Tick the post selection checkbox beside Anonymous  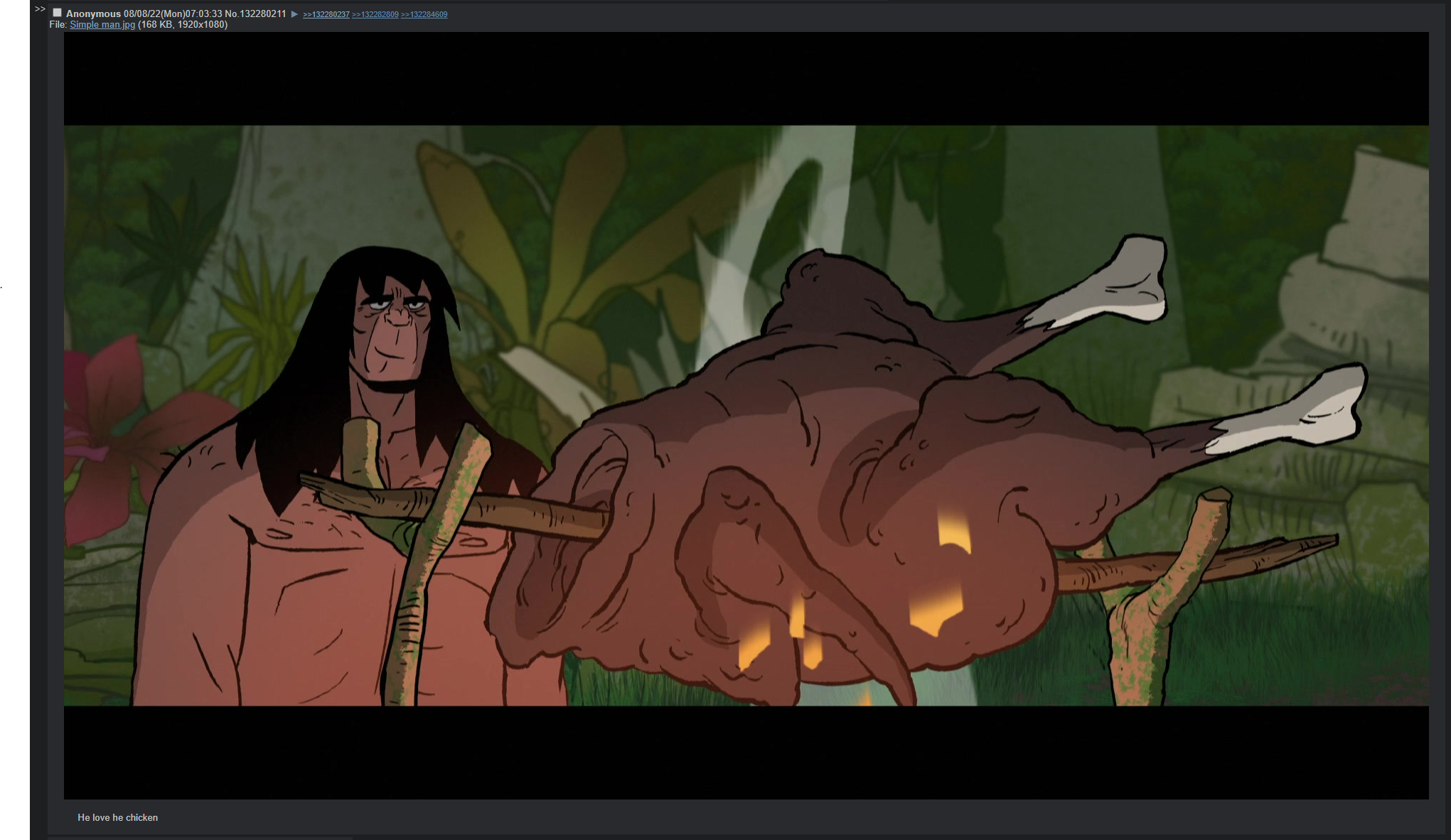coord(58,13)
